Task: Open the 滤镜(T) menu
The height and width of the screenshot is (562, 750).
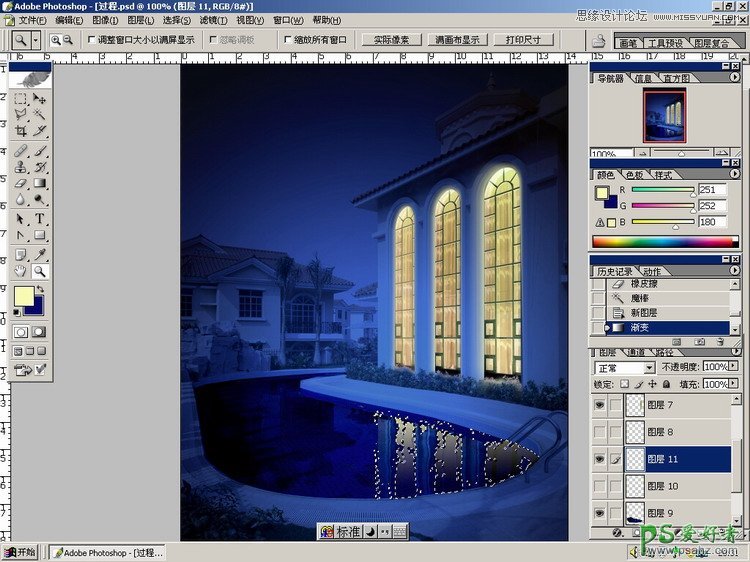Action: pyautogui.click(x=213, y=20)
